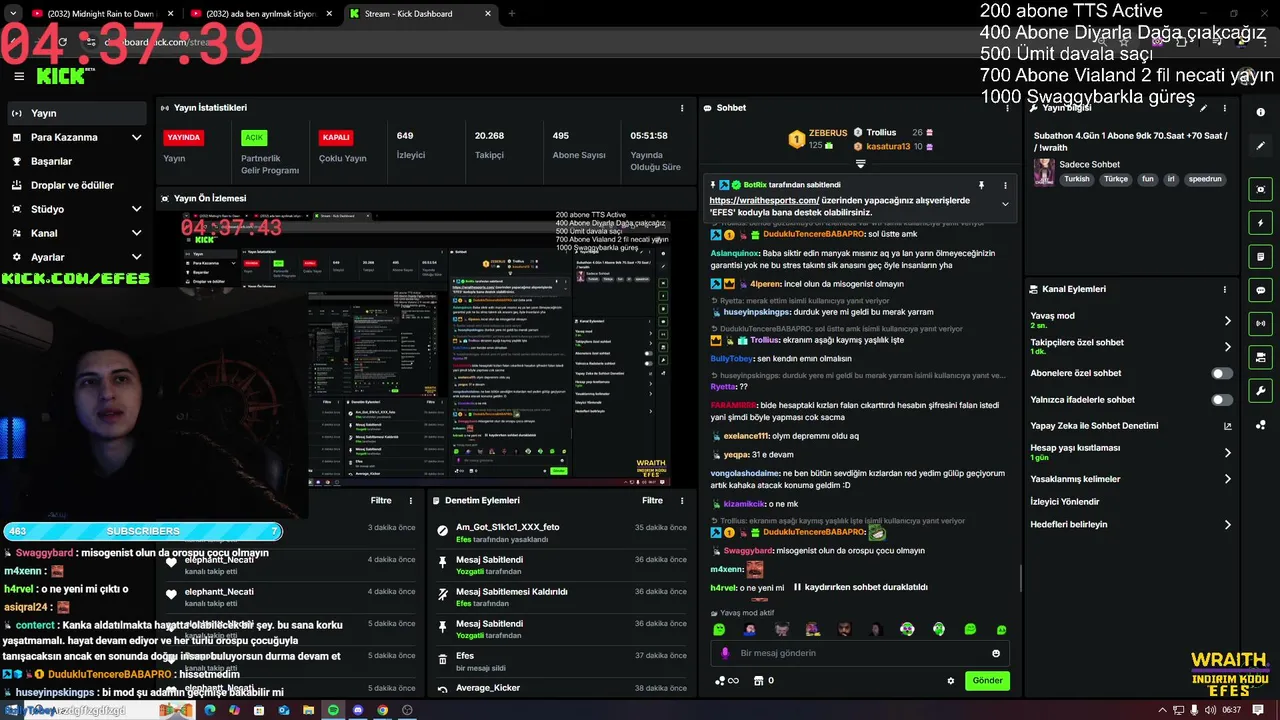The image size is (1280, 720).
Task: Toggle the wrench widget icon in right toolbar
Action: 1261,390
